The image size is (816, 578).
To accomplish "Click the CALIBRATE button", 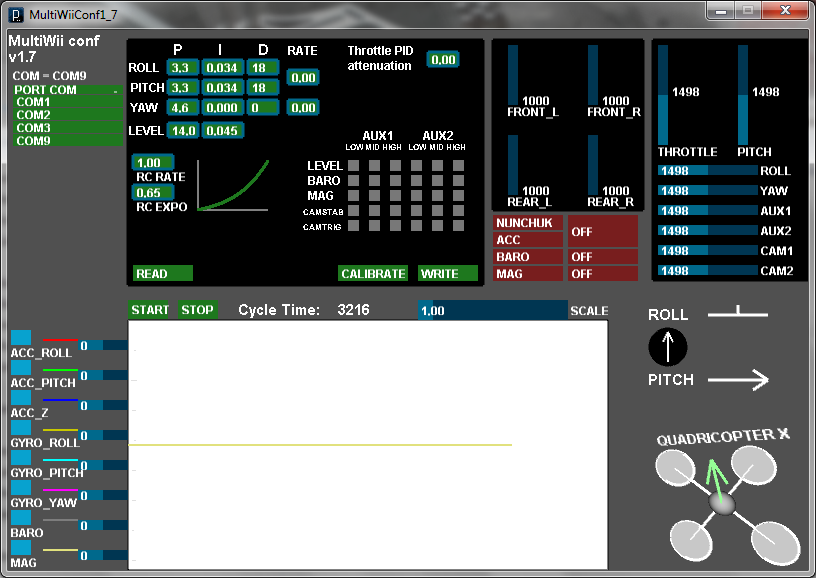I will (373, 273).
